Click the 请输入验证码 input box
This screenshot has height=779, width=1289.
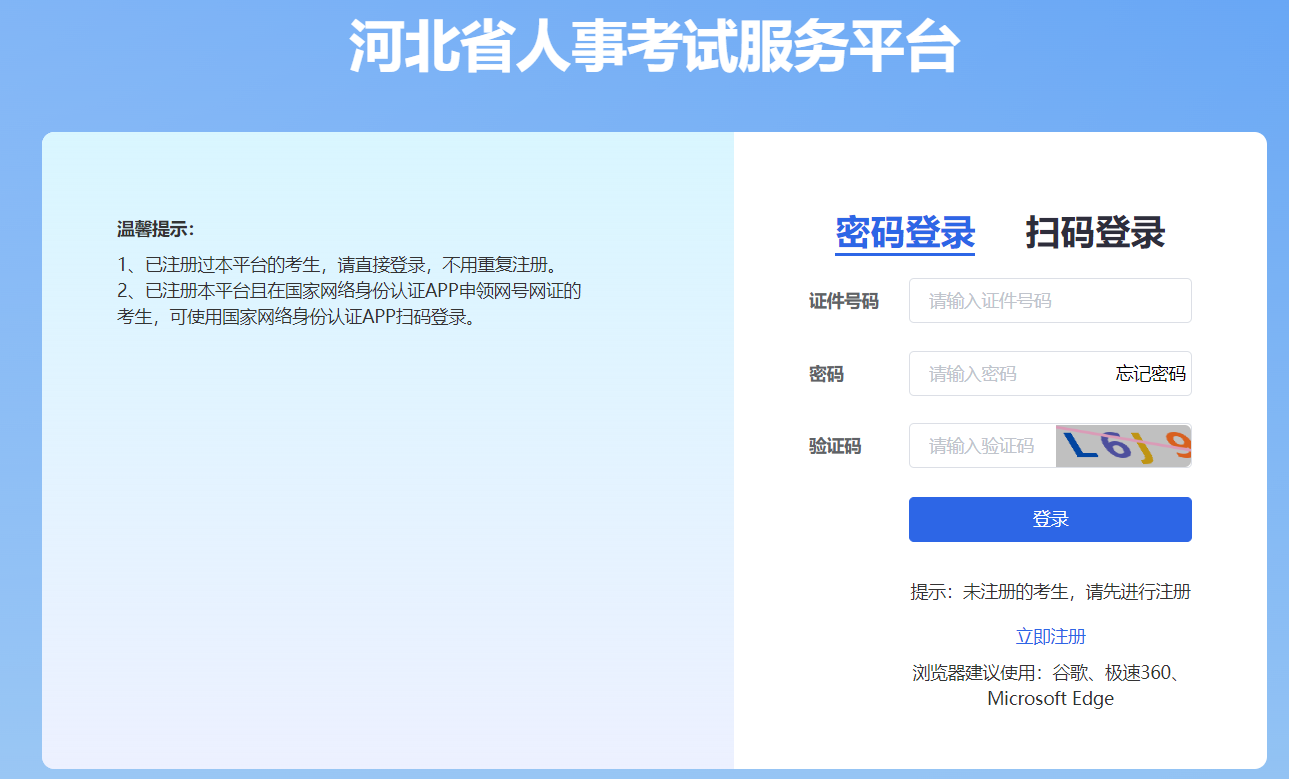(981, 446)
